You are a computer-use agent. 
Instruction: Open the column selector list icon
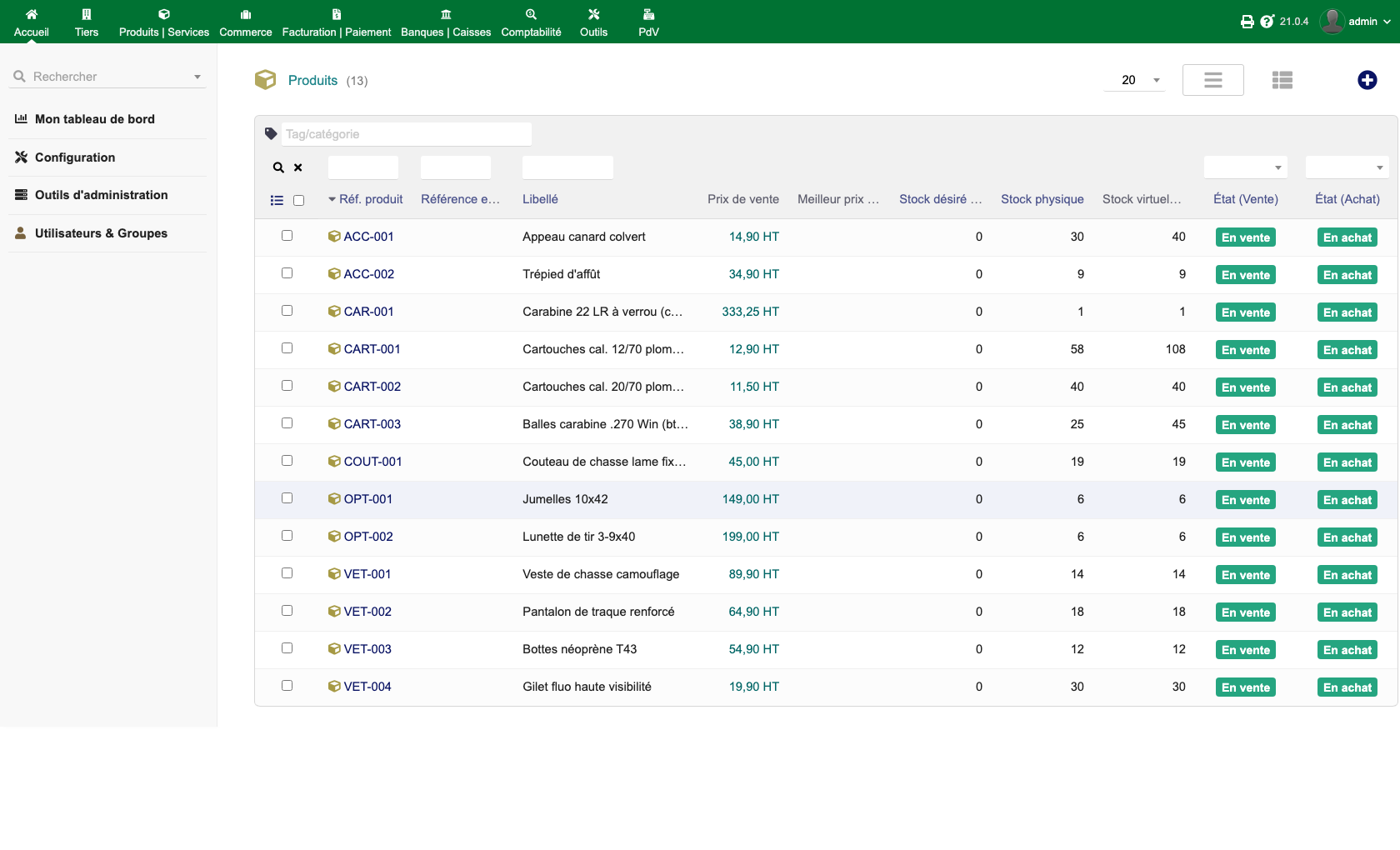point(277,200)
